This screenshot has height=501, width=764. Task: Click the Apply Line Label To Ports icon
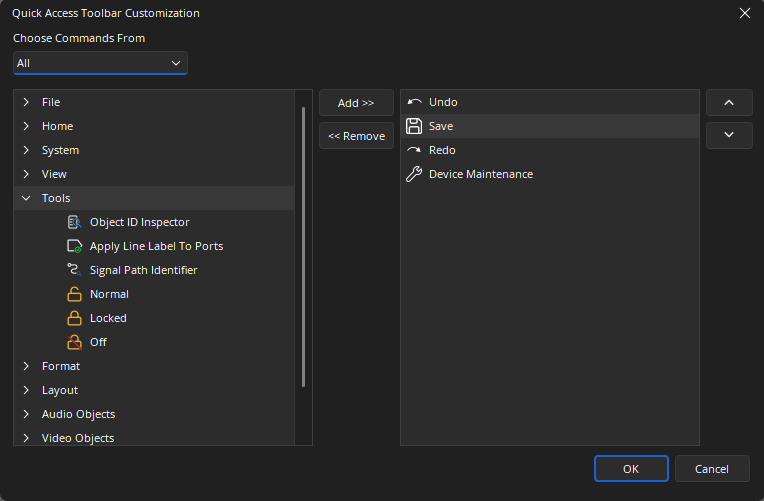(x=73, y=246)
